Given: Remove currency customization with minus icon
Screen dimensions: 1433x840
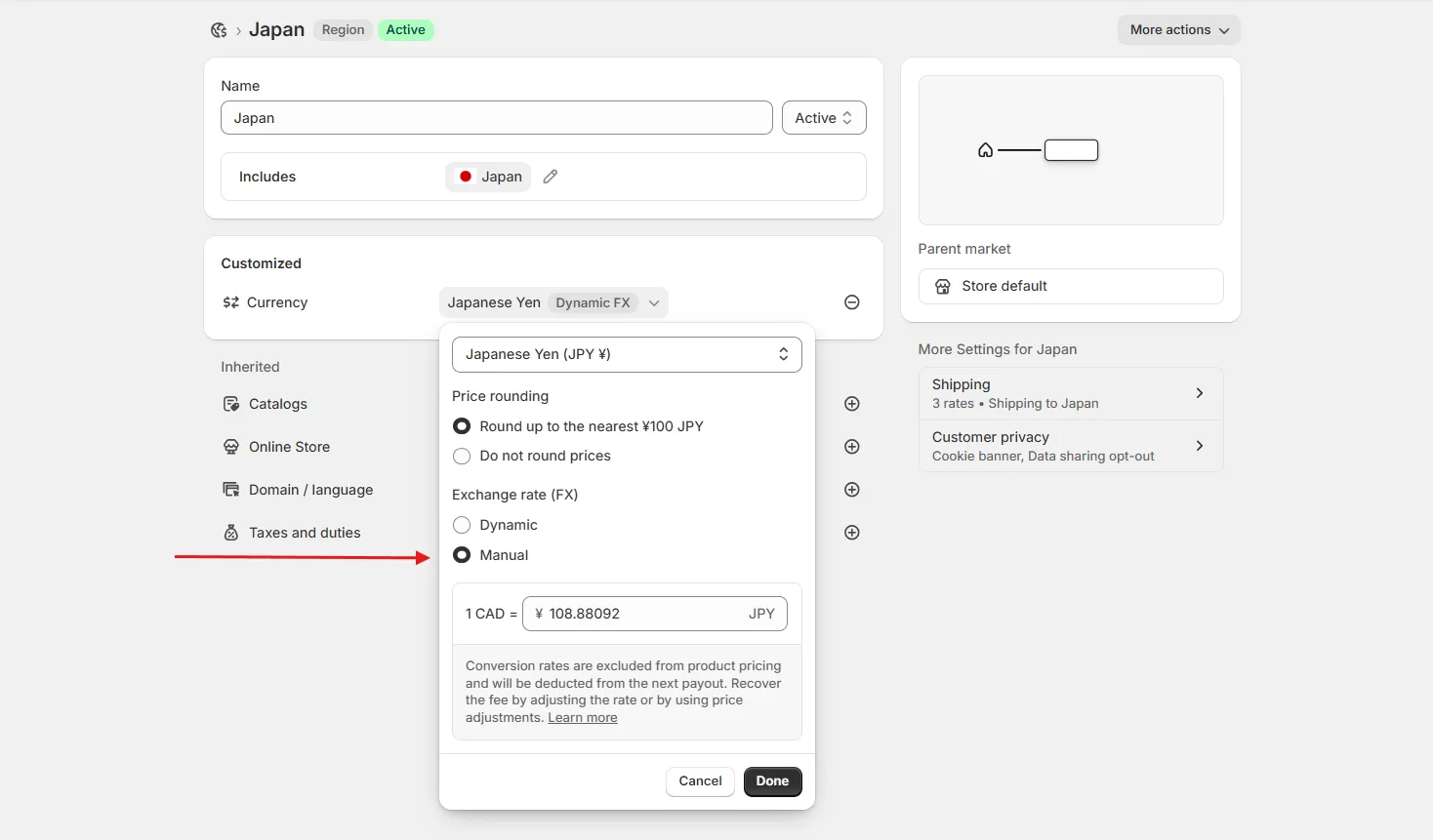Looking at the screenshot, I should (x=852, y=302).
